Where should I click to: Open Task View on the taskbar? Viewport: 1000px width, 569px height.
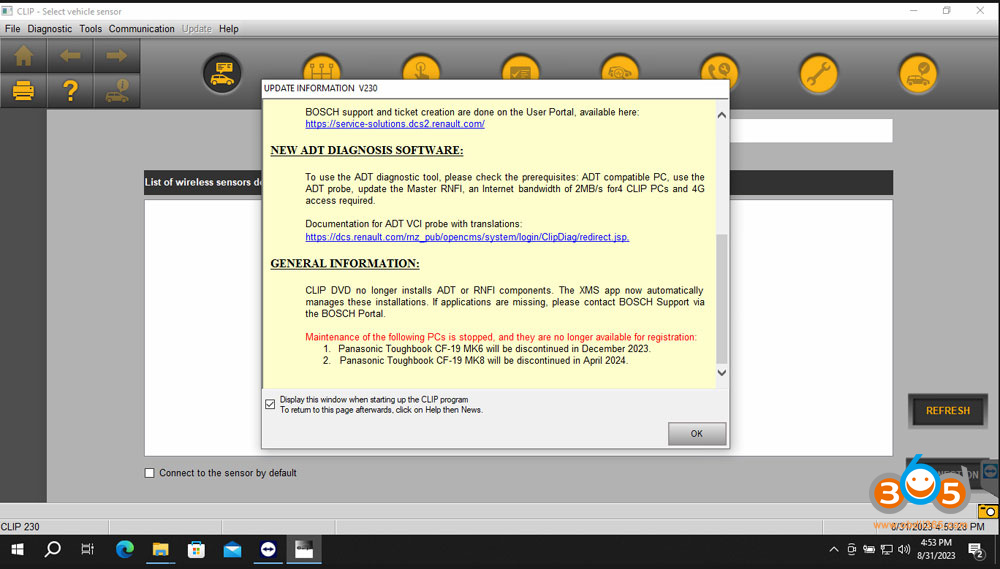click(x=87, y=549)
